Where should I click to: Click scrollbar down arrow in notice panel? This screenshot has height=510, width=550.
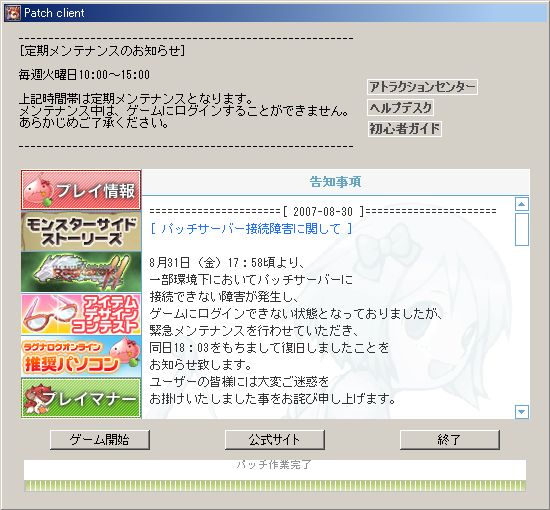point(522,412)
